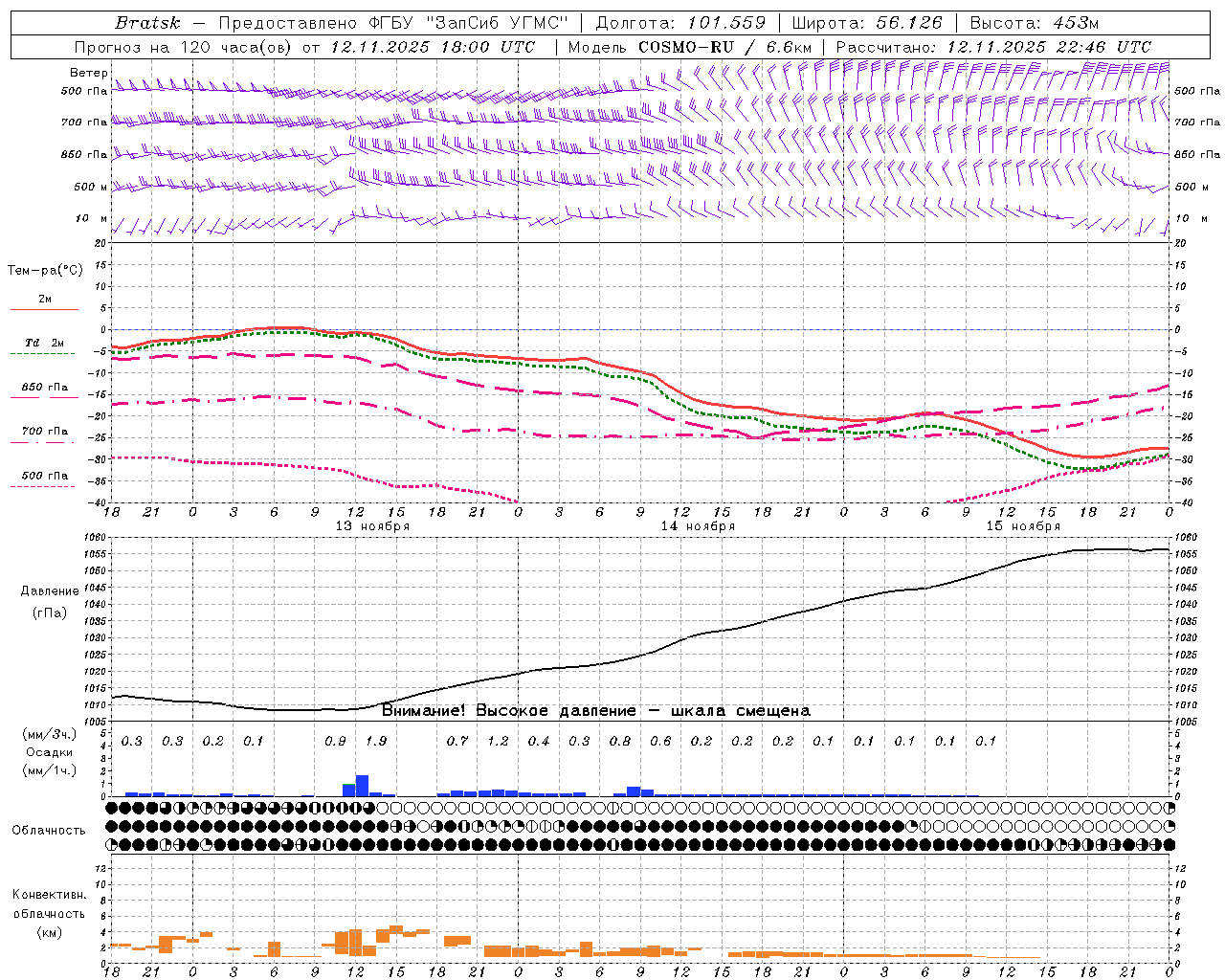Select the "Осадки" precipitation label

(50, 752)
